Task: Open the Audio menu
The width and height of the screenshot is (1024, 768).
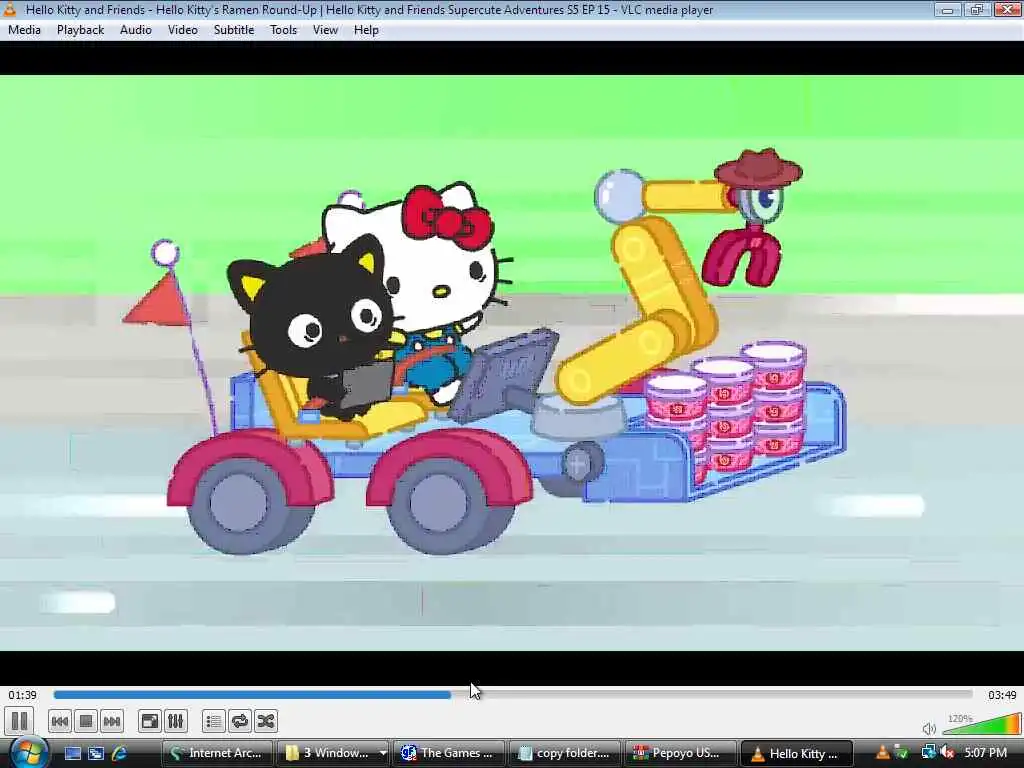Action: click(136, 30)
